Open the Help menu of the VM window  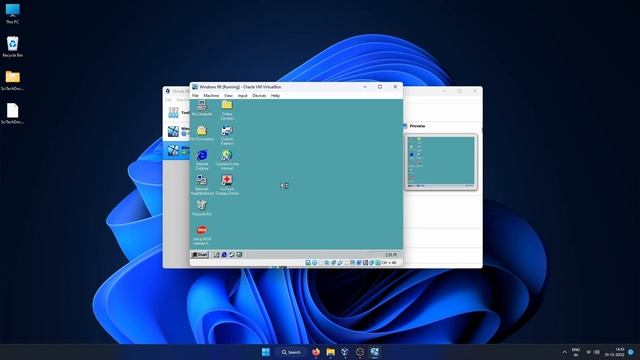[276, 96]
